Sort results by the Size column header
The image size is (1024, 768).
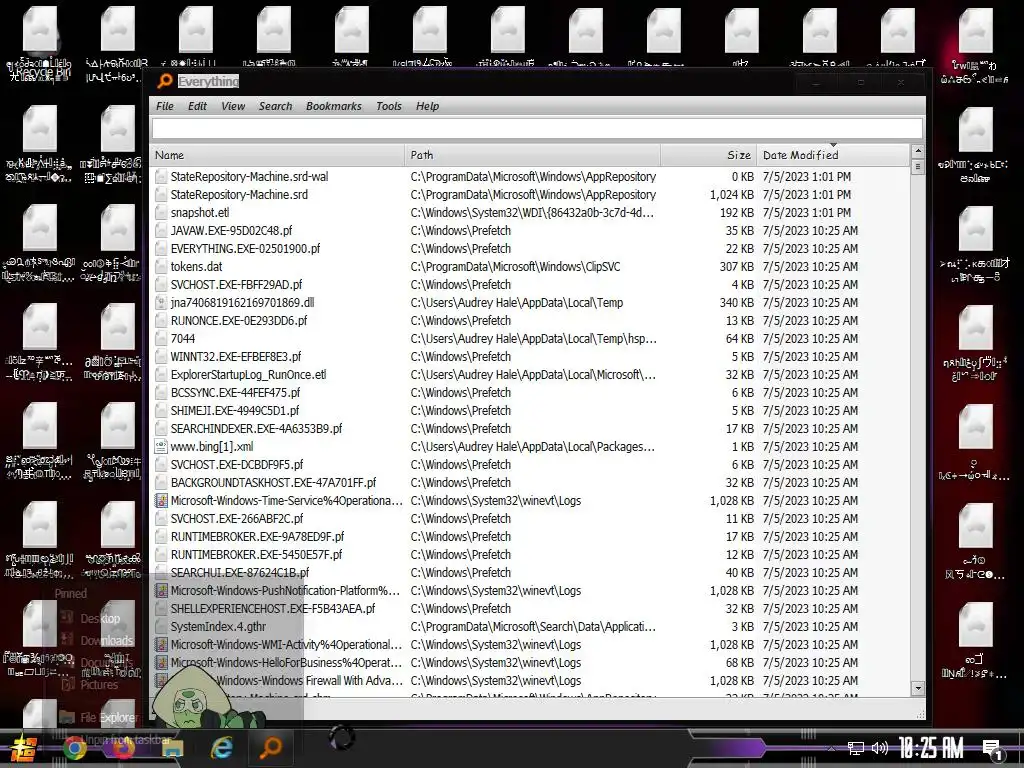point(709,155)
